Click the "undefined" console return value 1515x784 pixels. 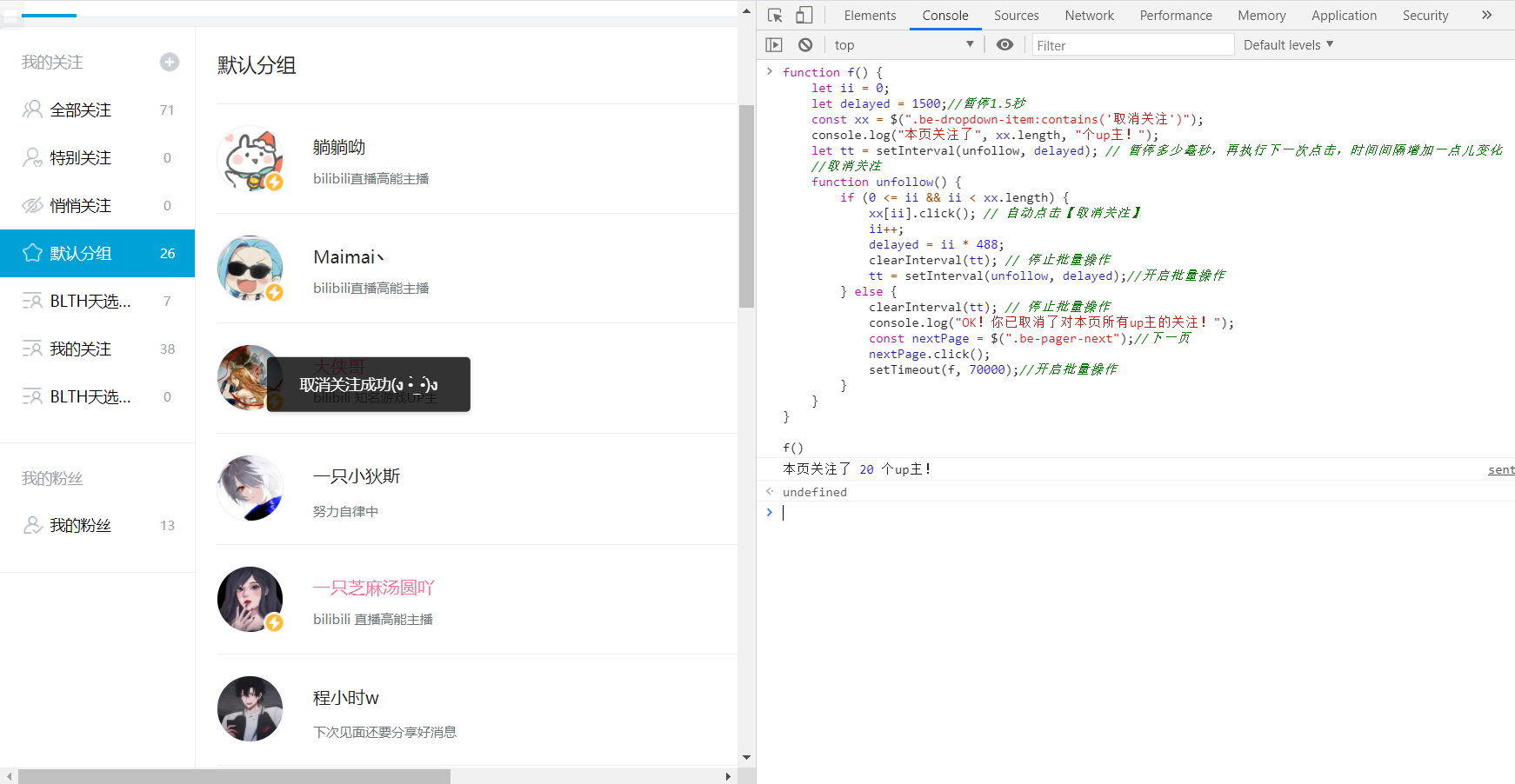[814, 492]
